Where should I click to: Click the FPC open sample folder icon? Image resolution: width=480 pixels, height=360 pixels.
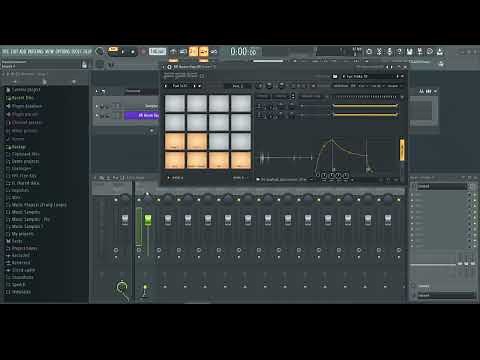coord(335,76)
